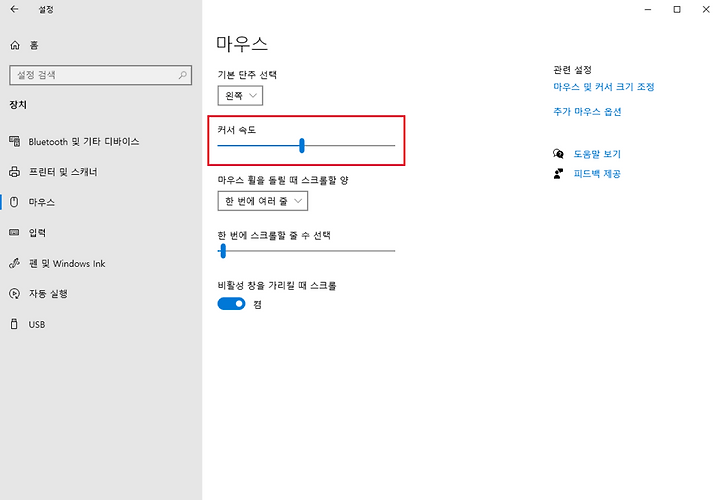Minimize the settings window

tap(648, 9)
